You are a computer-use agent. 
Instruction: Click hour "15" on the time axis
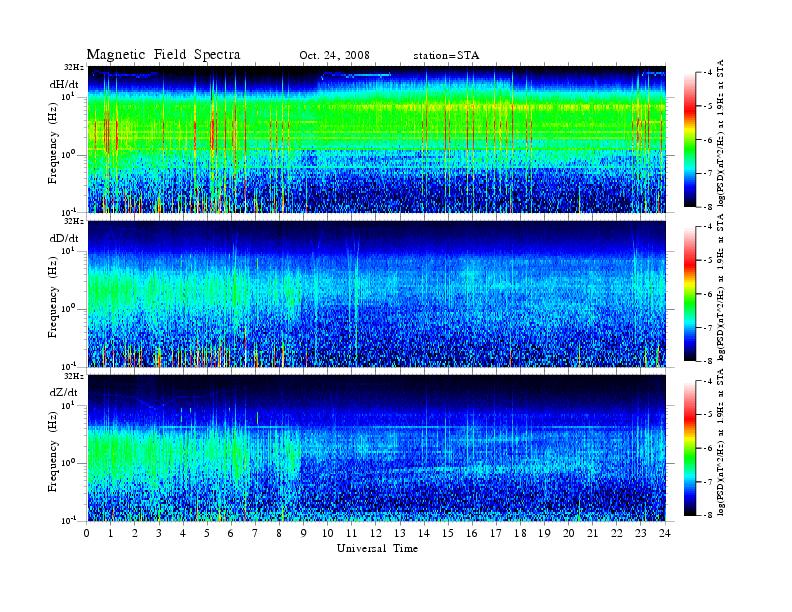[448, 534]
